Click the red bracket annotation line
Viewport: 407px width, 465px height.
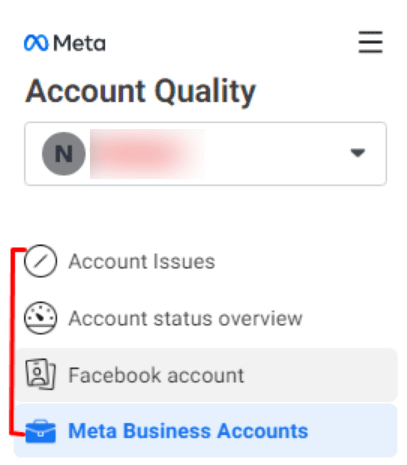[x=13, y=340]
